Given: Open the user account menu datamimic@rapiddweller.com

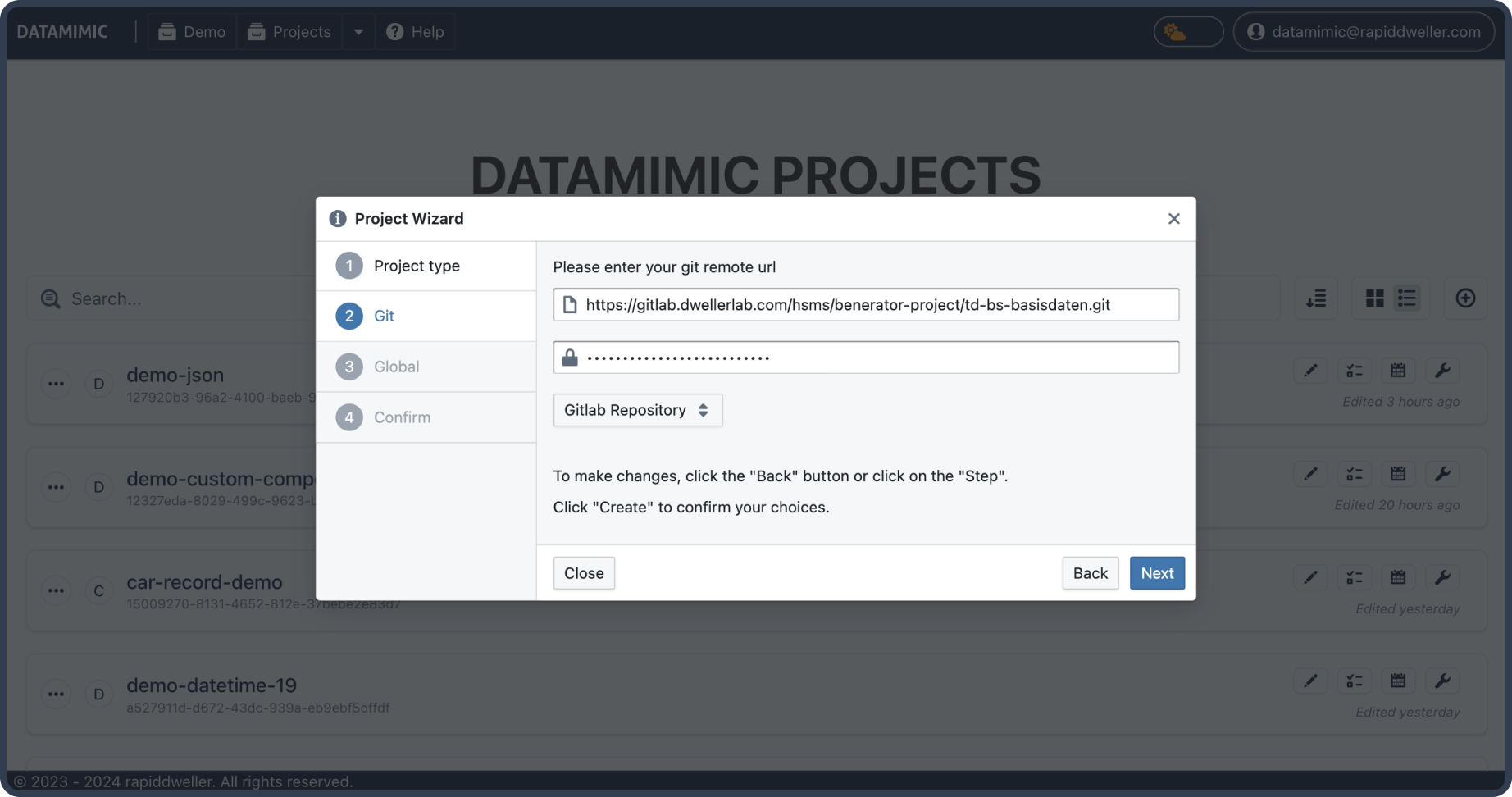Looking at the screenshot, I should click(1364, 32).
